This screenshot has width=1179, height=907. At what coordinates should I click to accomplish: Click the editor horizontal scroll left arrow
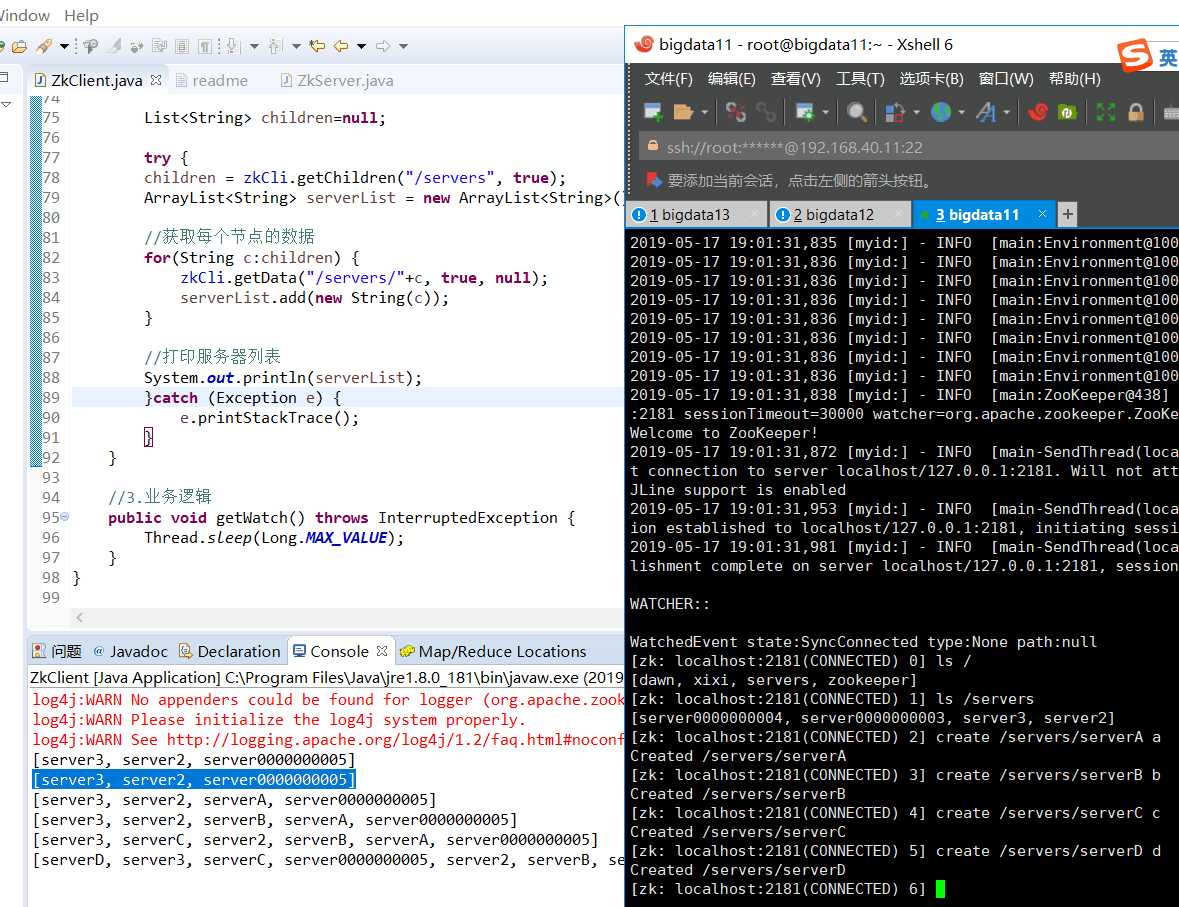(x=79, y=617)
